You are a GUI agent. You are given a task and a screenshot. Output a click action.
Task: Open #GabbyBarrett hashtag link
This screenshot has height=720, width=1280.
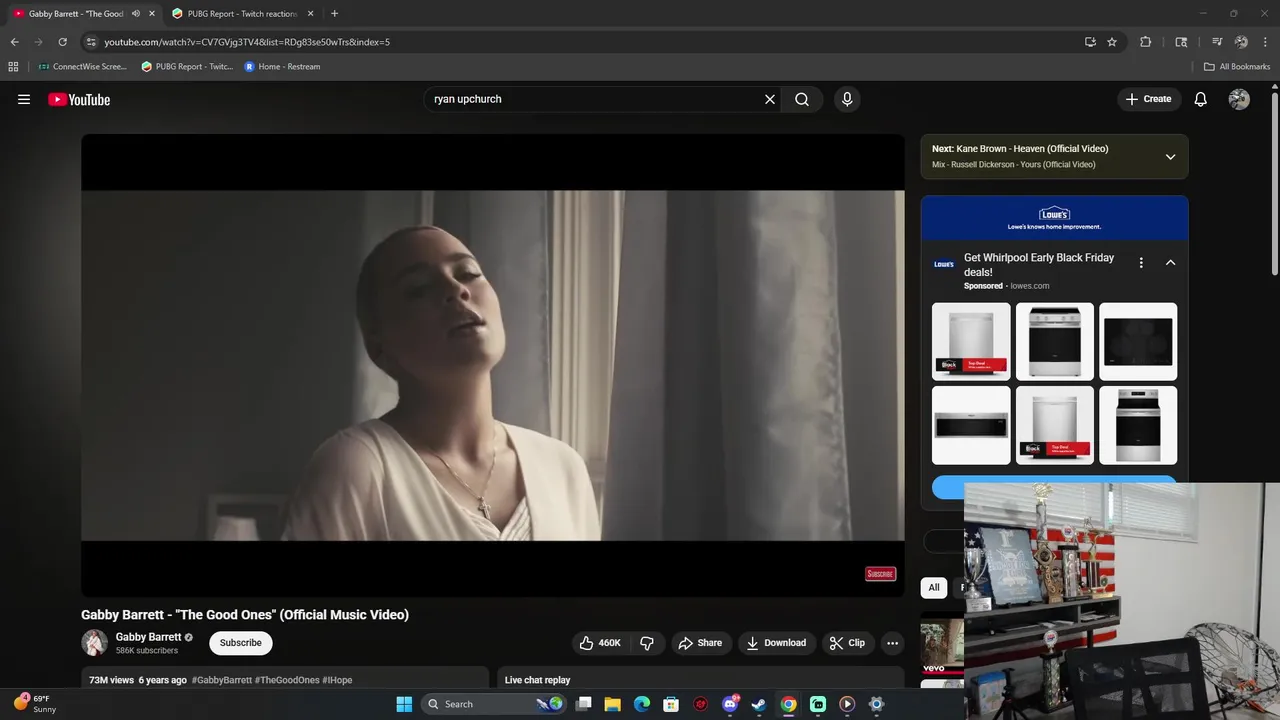(222, 680)
